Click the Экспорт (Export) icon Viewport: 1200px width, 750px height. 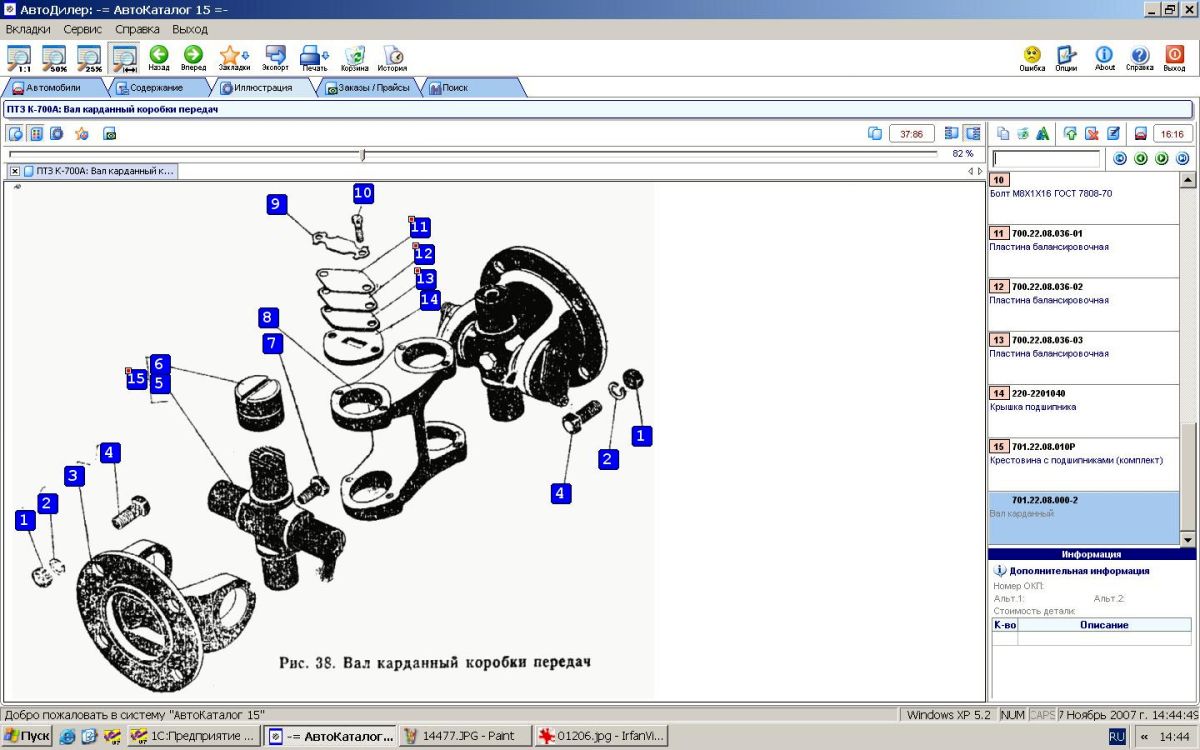pos(275,56)
